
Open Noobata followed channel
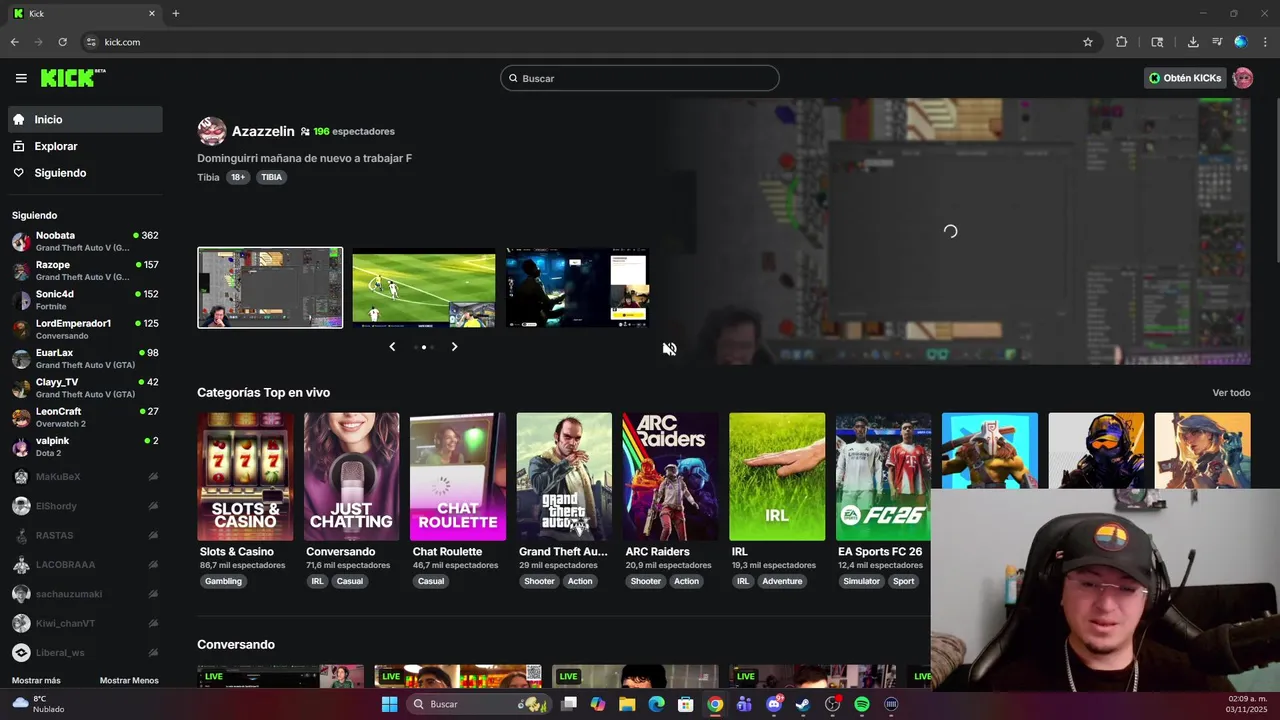85,242
